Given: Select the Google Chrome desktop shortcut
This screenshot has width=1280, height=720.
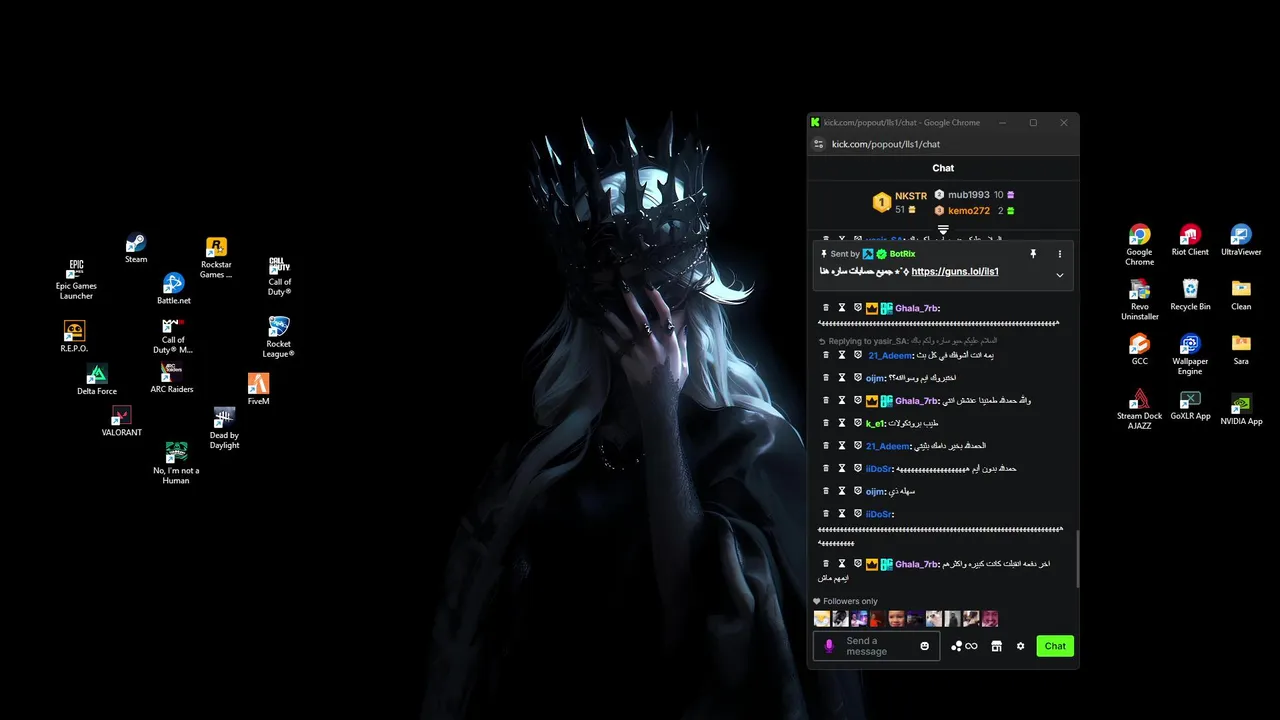Looking at the screenshot, I should click(x=1139, y=245).
